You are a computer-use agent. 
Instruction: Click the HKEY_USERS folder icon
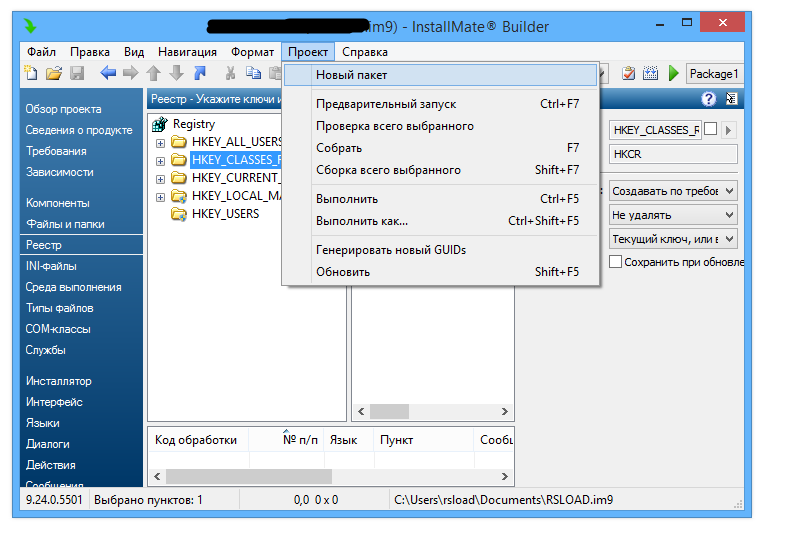(179, 214)
